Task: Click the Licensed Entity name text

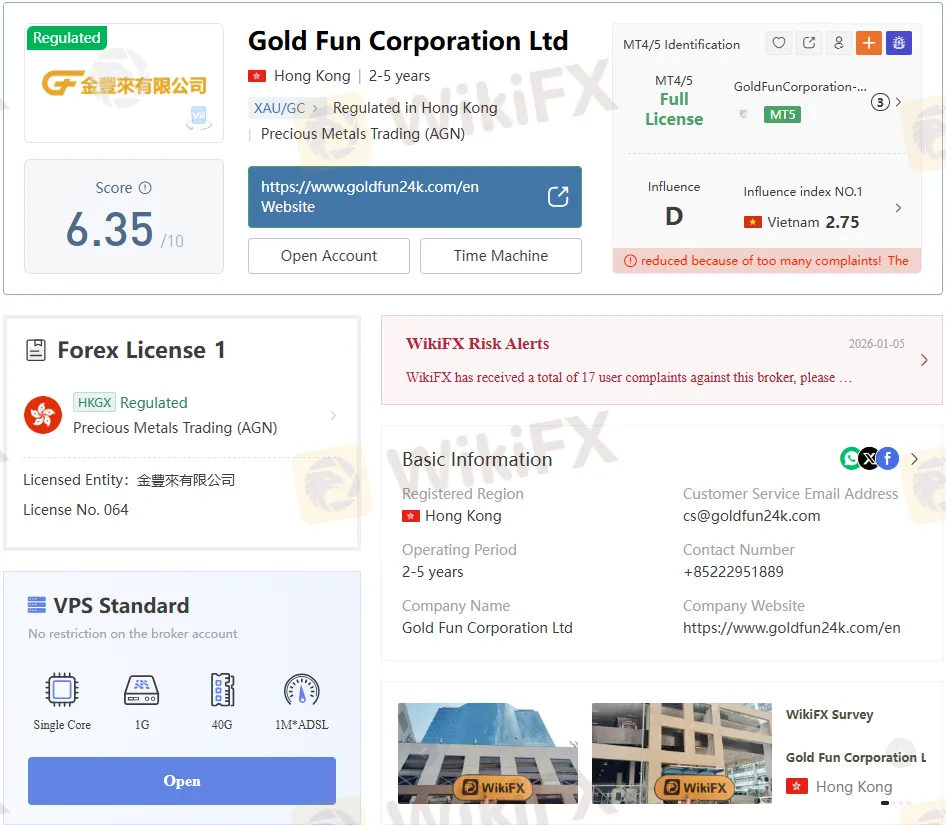Action: click(186, 480)
